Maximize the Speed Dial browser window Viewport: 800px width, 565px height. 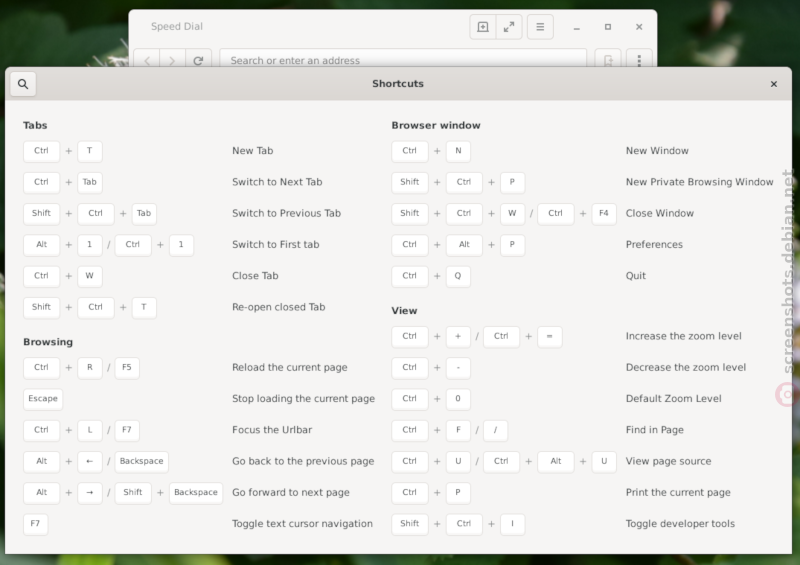pos(608,27)
